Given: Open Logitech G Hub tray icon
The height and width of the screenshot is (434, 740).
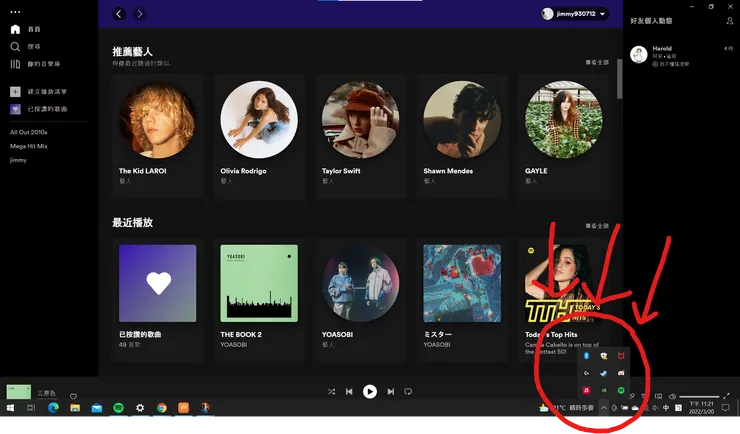Looking at the screenshot, I should [587, 373].
